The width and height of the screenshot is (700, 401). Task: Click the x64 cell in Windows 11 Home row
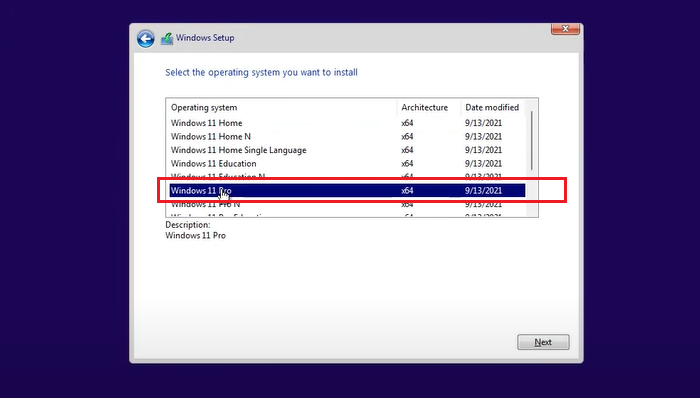[407, 123]
